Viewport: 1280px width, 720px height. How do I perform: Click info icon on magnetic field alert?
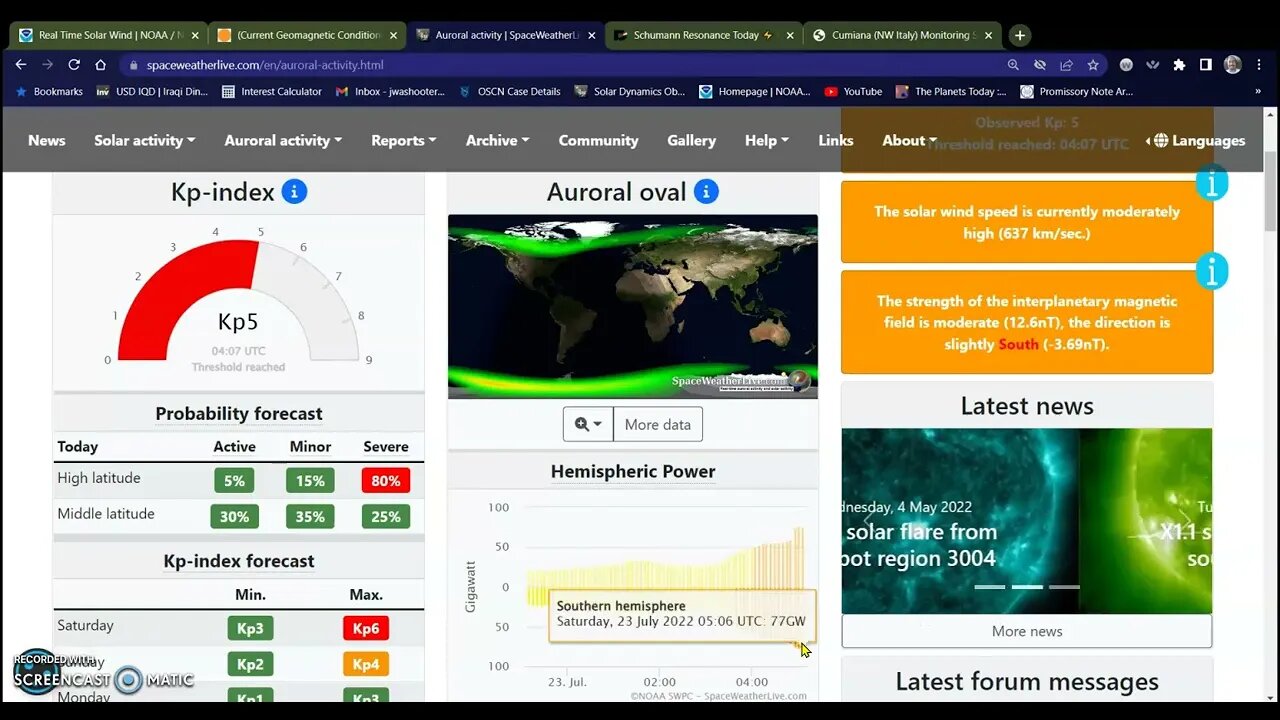point(1212,271)
